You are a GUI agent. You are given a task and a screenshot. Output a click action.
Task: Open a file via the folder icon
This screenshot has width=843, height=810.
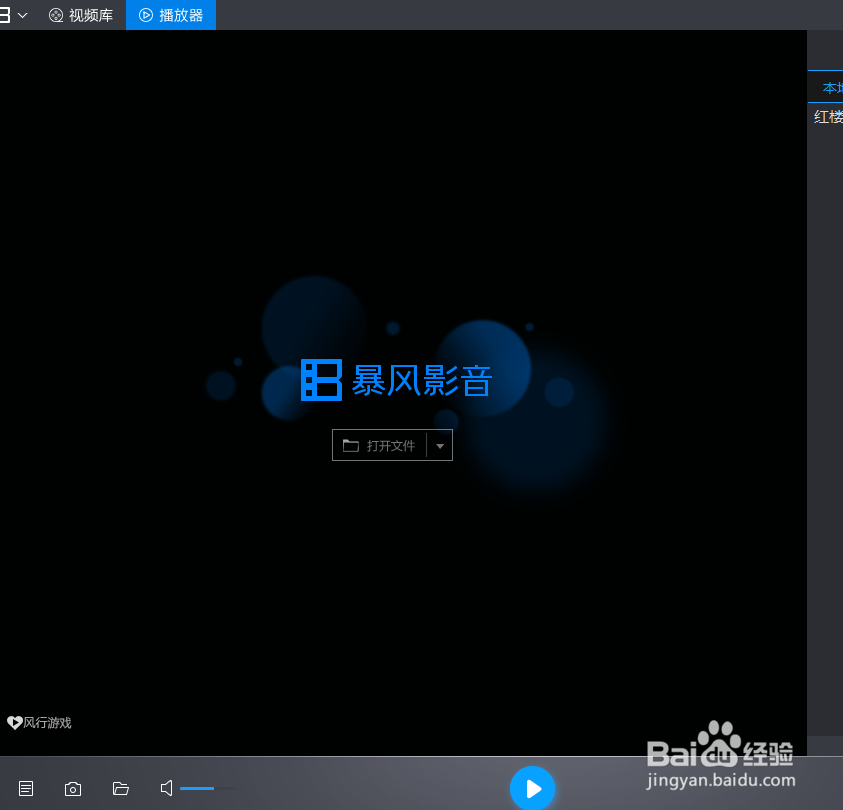click(x=120, y=788)
